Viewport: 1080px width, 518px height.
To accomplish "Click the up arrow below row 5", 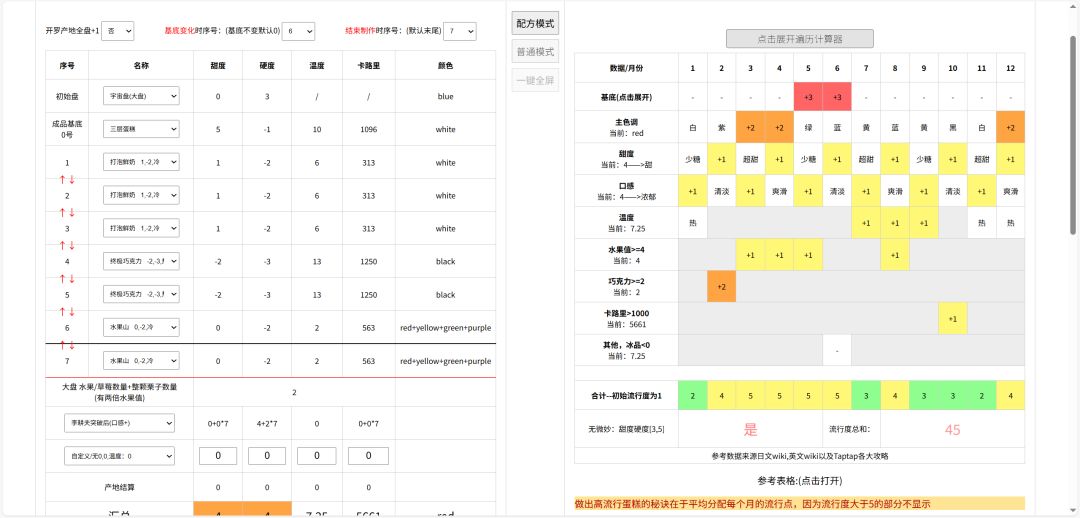I will (62, 311).
